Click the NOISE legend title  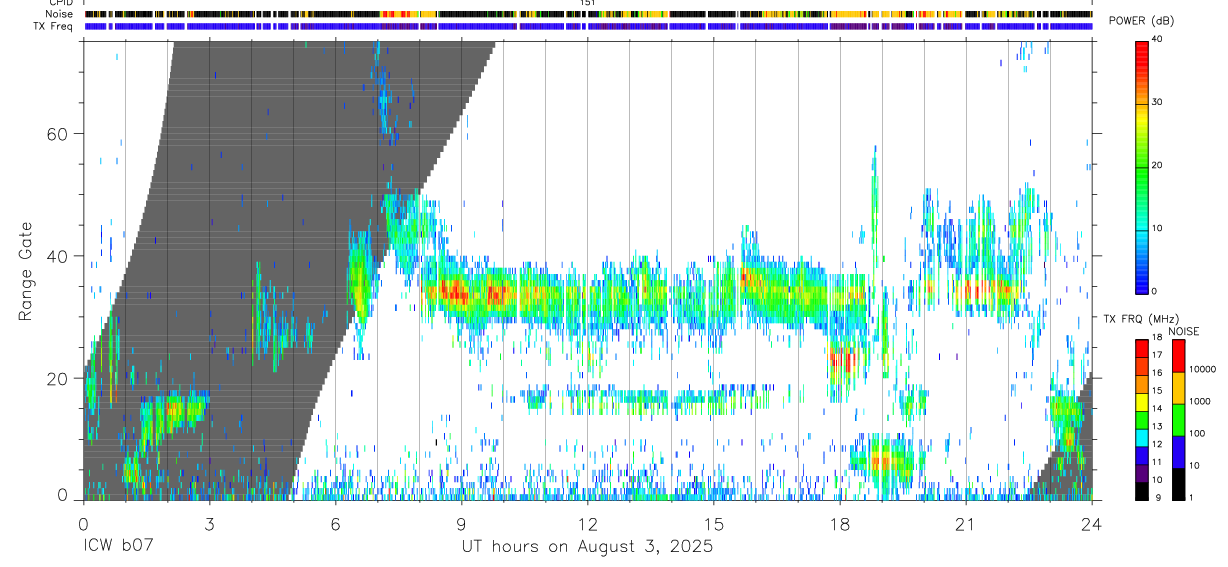pos(1184,331)
